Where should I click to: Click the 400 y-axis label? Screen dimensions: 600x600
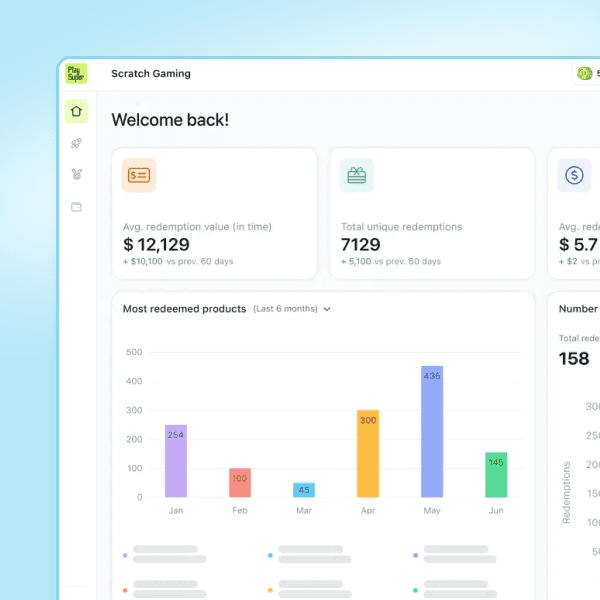pyautogui.click(x=134, y=381)
